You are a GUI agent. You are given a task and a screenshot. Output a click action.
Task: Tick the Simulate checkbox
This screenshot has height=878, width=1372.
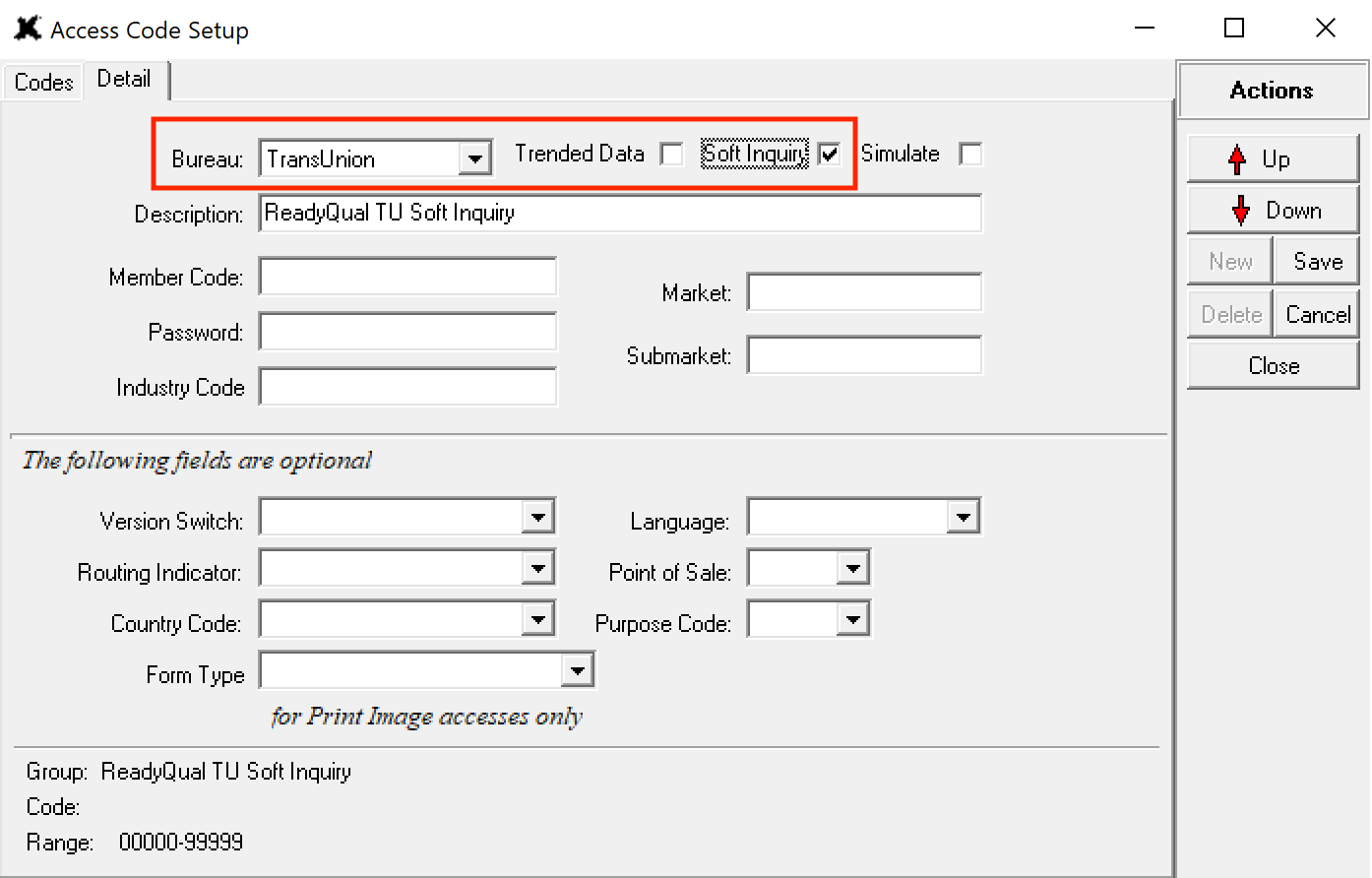point(970,155)
